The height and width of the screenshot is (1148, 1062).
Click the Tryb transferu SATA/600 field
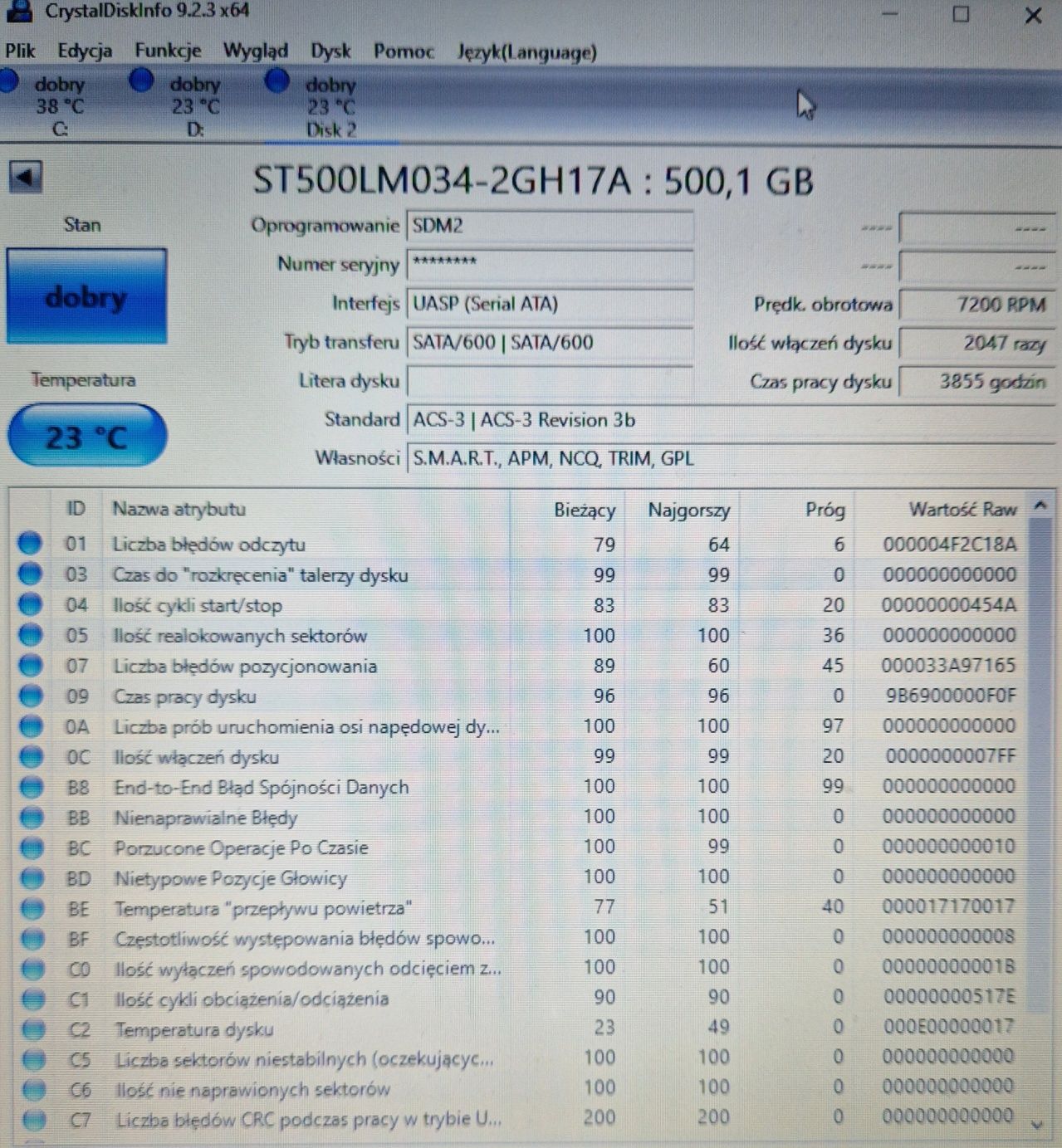pos(550,342)
